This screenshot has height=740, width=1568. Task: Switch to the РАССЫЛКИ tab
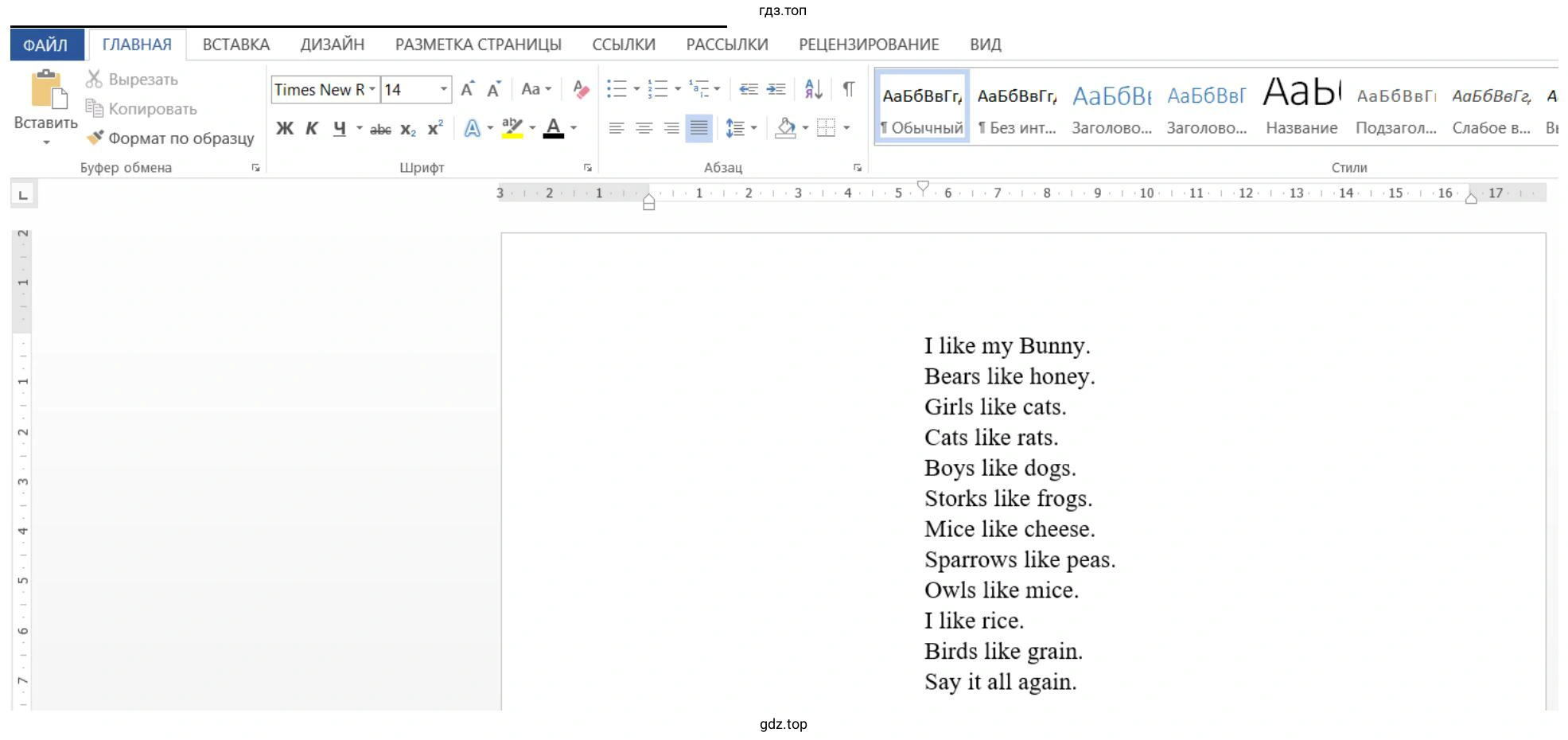click(x=727, y=45)
